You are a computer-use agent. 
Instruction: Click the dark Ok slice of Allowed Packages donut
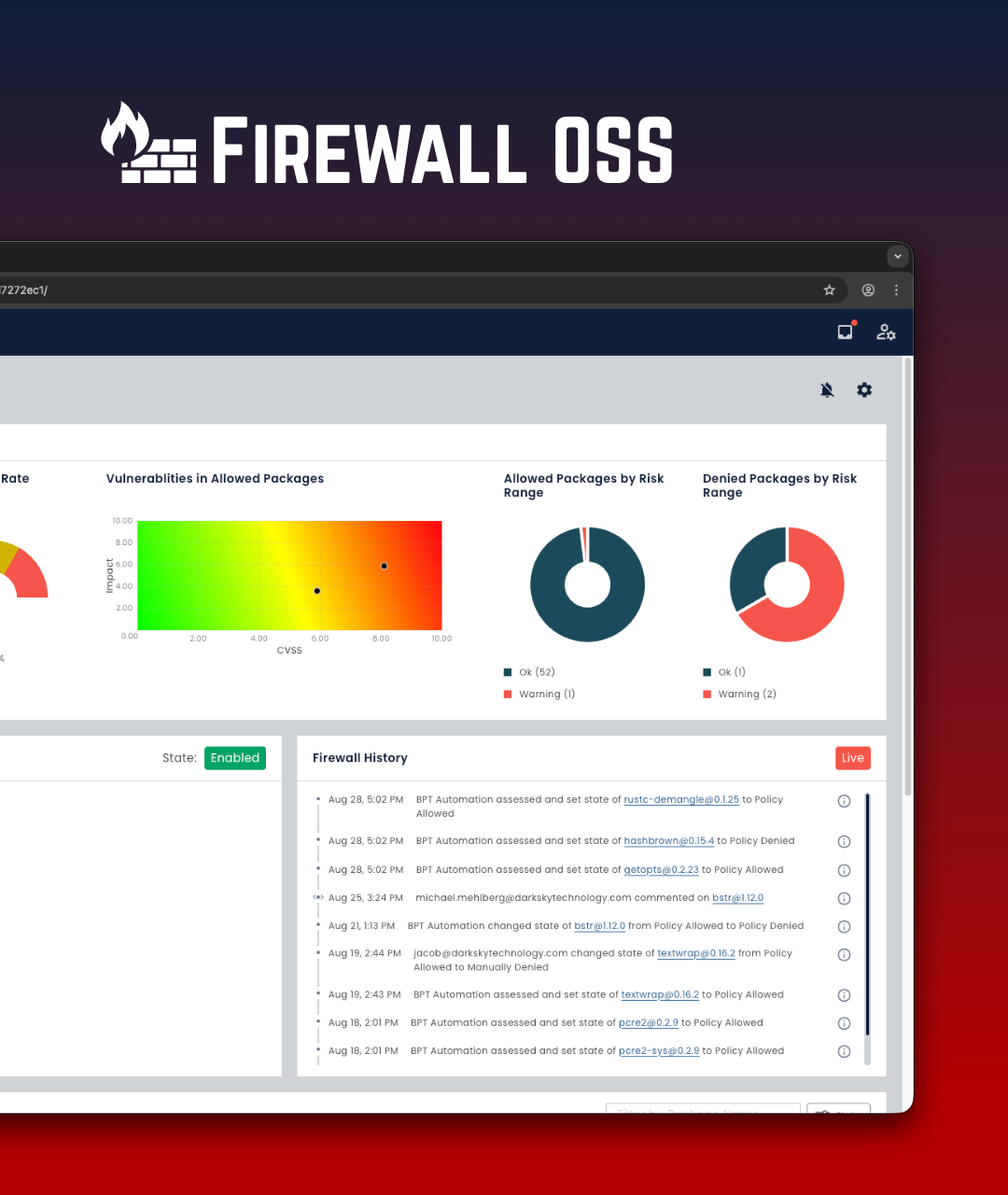tap(588, 627)
